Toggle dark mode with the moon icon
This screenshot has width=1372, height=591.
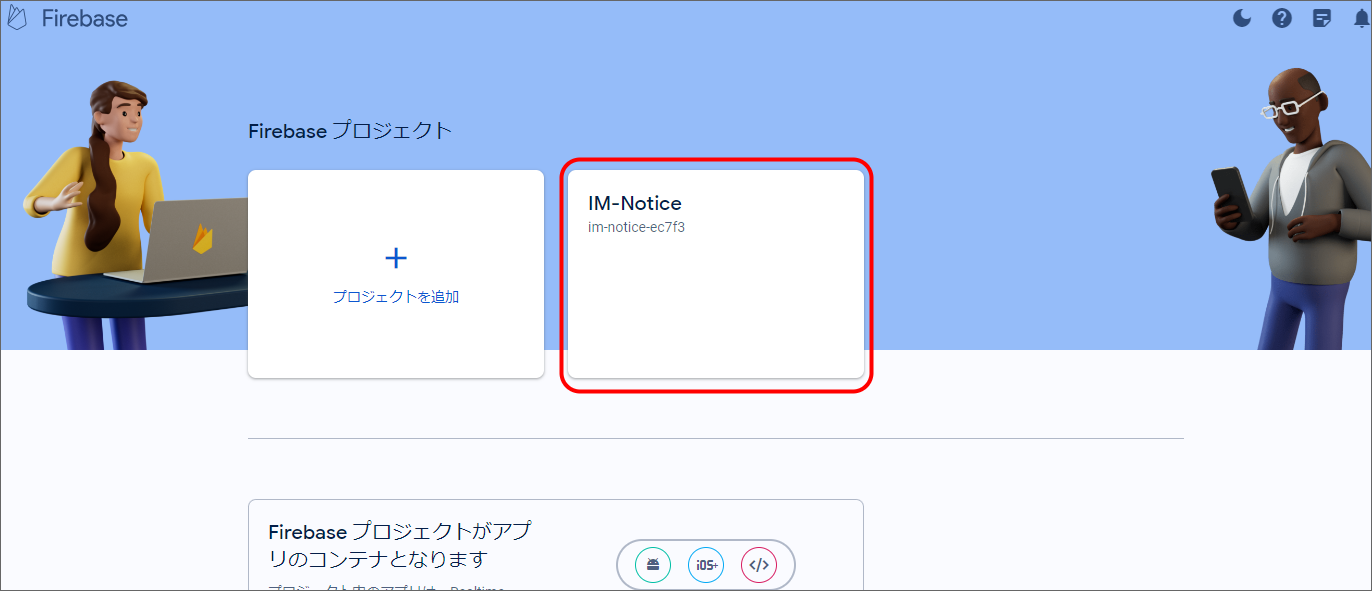pos(1242,18)
